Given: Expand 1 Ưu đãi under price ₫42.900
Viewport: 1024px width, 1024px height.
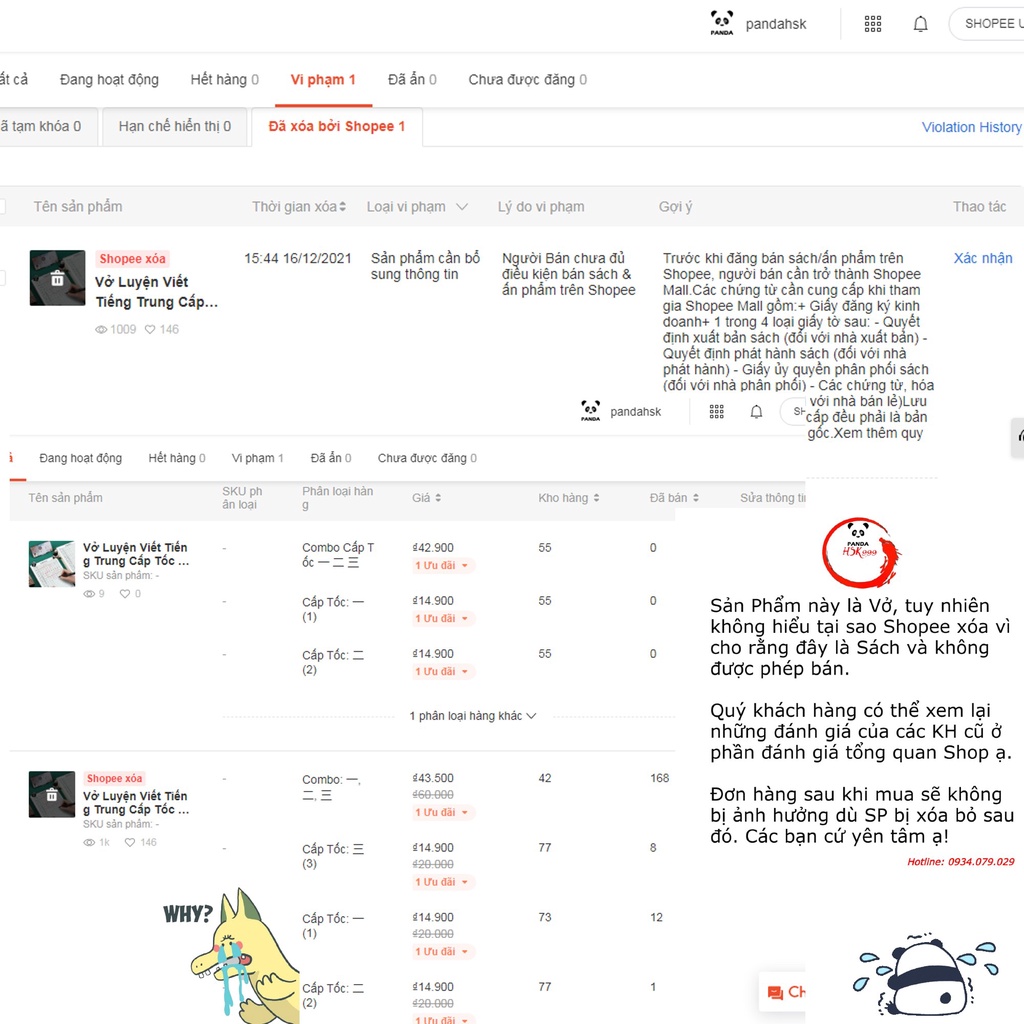Looking at the screenshot, I should pyautogui.click(x=441, y=566).
